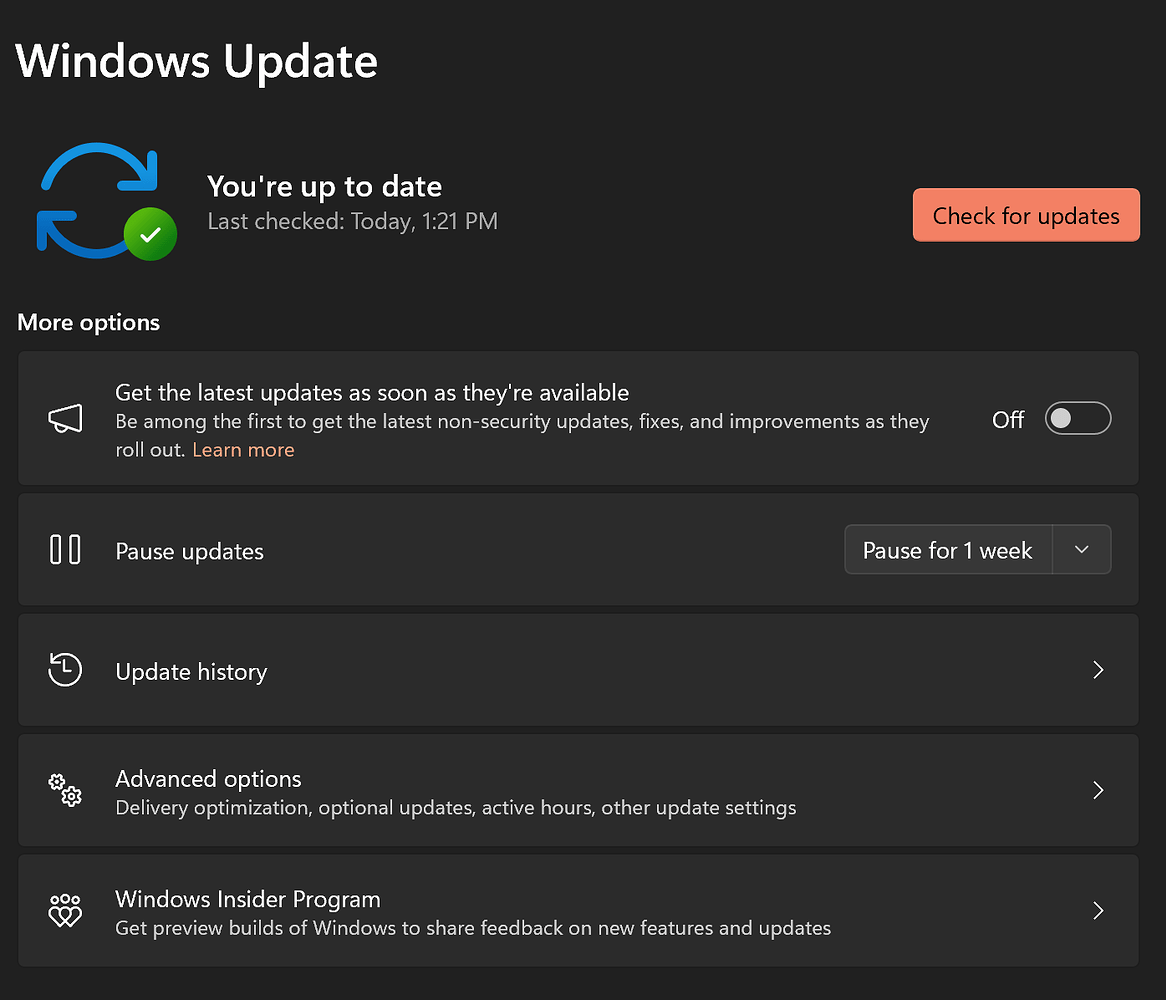Select the Advanced options entry
Screen dimensions: 1166x1000
208,779
